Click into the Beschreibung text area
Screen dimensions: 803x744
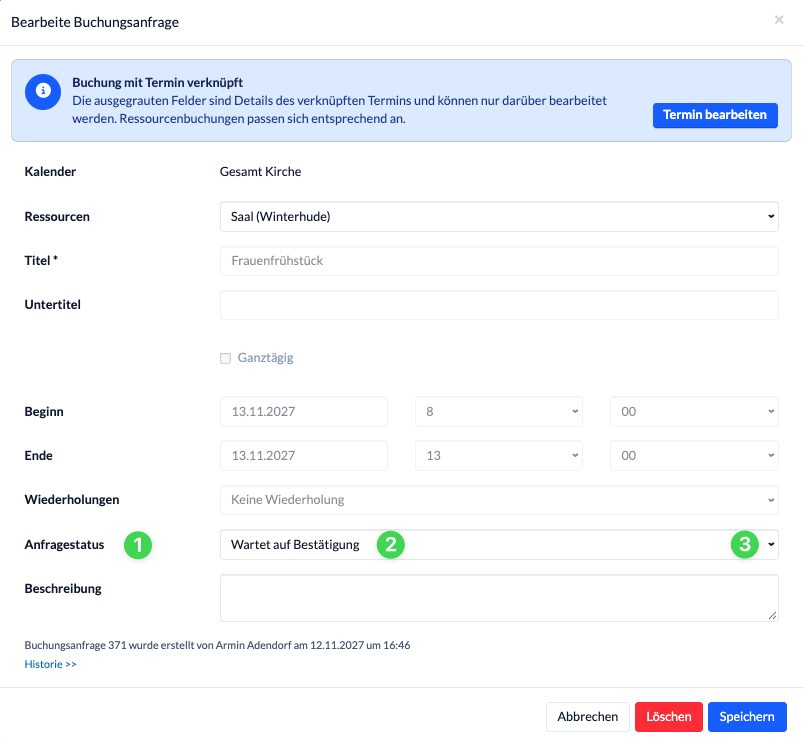[499, 598]
